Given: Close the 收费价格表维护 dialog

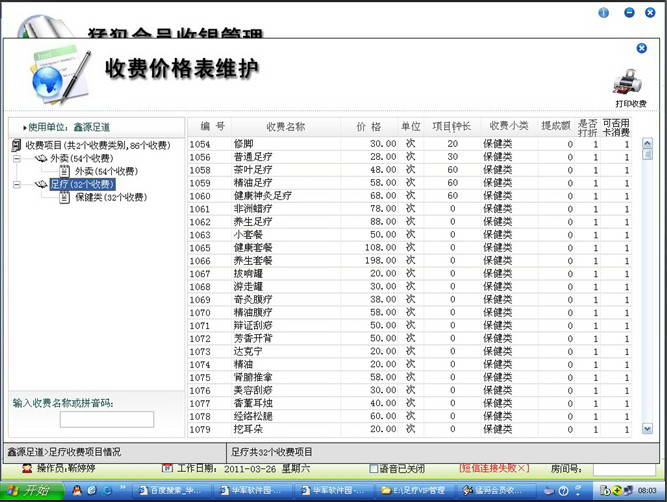Looking at the screenshot, I should click(x=641, y=48).
